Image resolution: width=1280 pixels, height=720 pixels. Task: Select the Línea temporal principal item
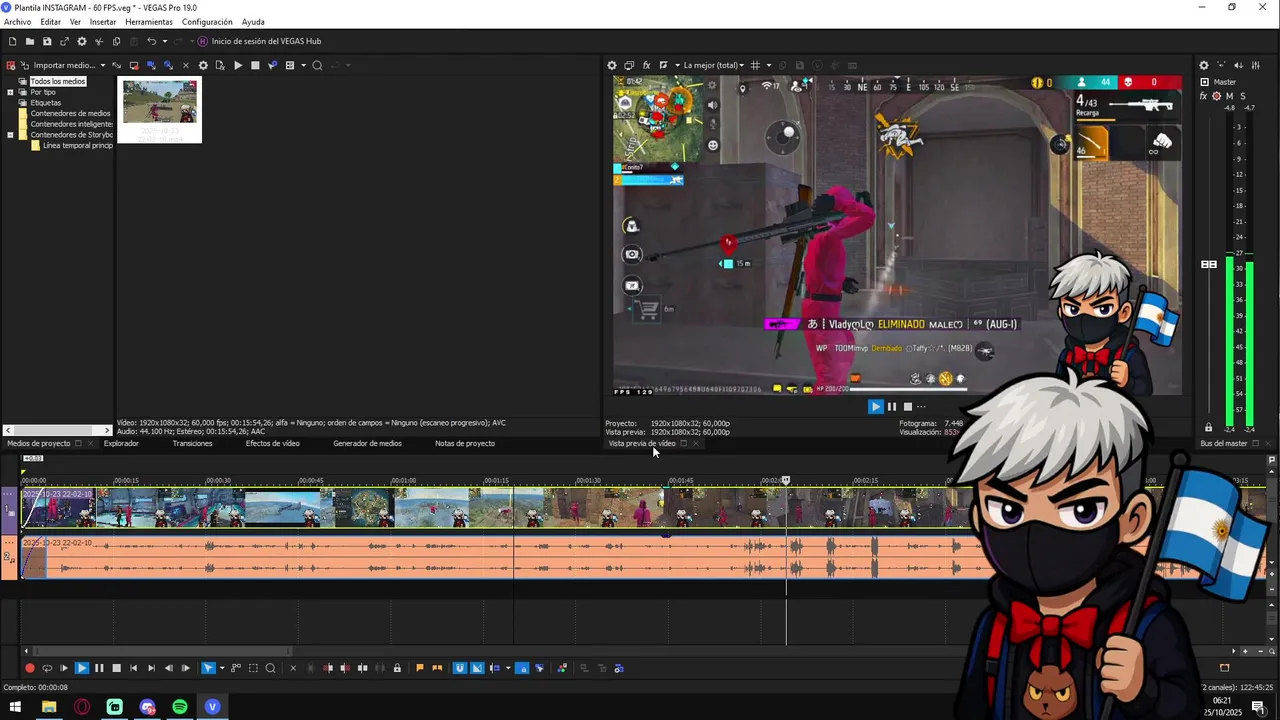[77, 146]
